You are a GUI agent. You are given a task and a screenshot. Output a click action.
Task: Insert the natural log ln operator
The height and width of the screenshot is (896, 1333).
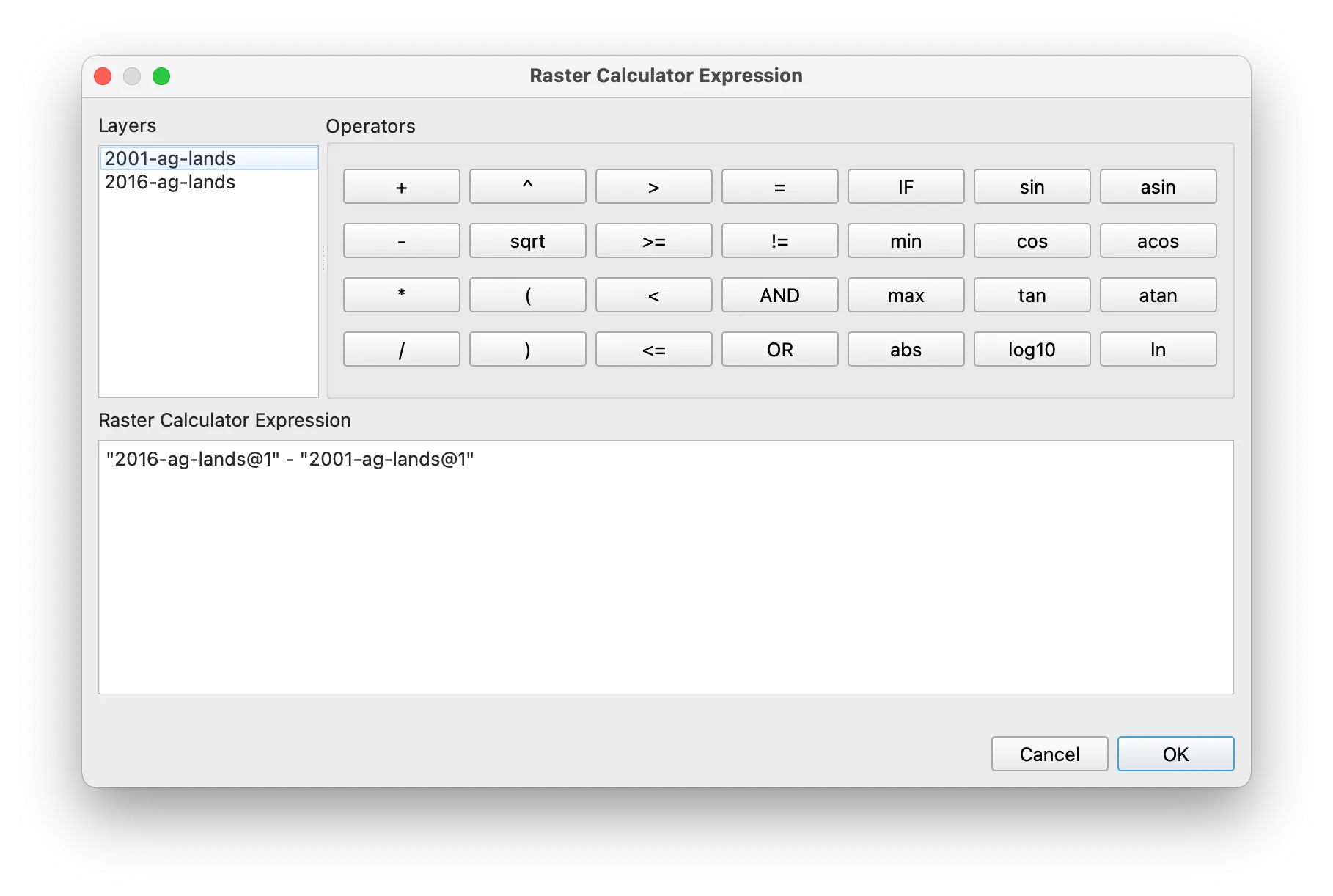coord(1158,349)
